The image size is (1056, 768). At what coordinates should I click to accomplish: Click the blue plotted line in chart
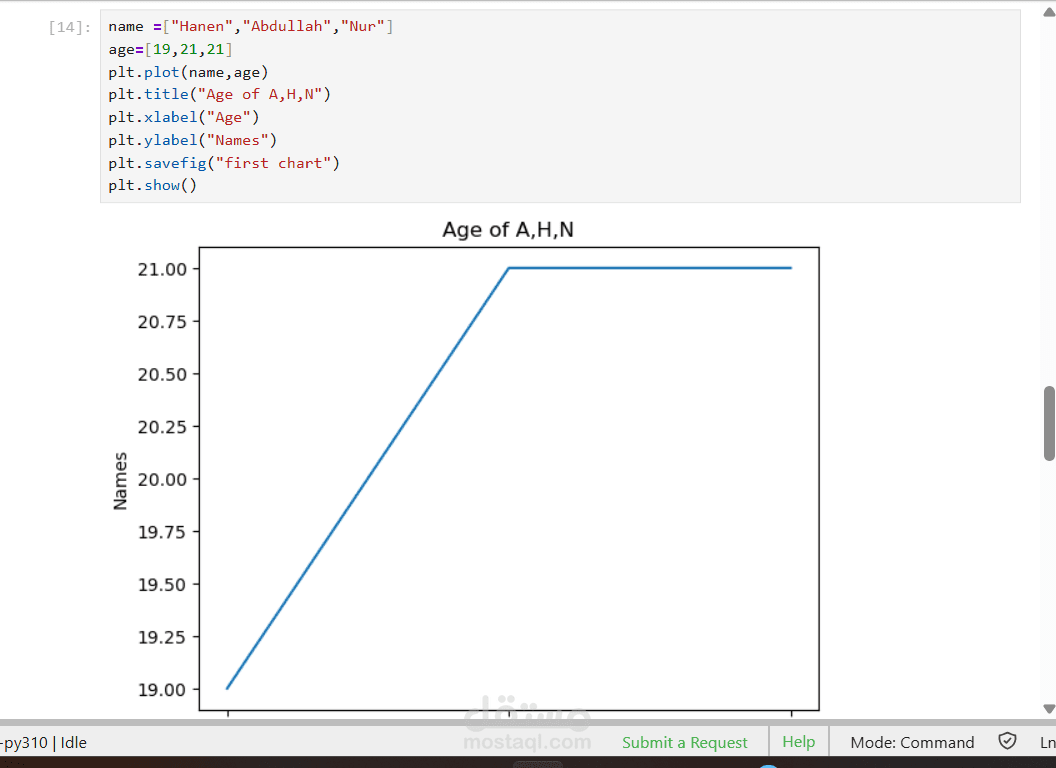click(x=370, y=478)
